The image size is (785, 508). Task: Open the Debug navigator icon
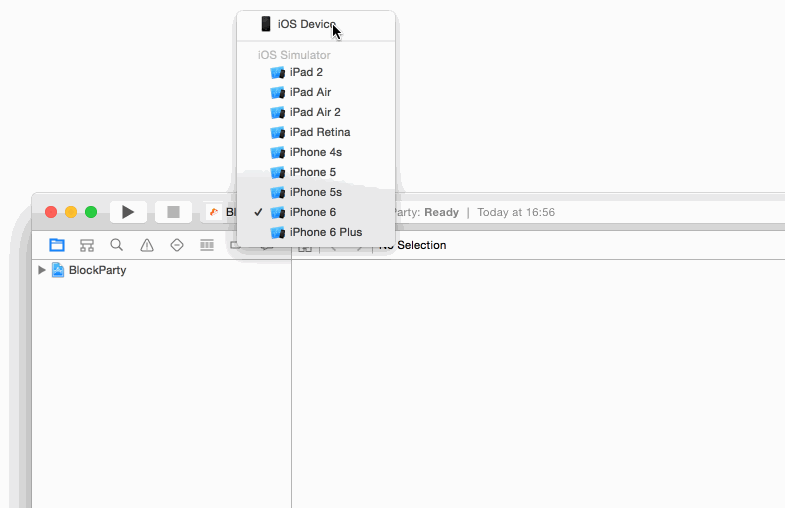tap(207, 245)
